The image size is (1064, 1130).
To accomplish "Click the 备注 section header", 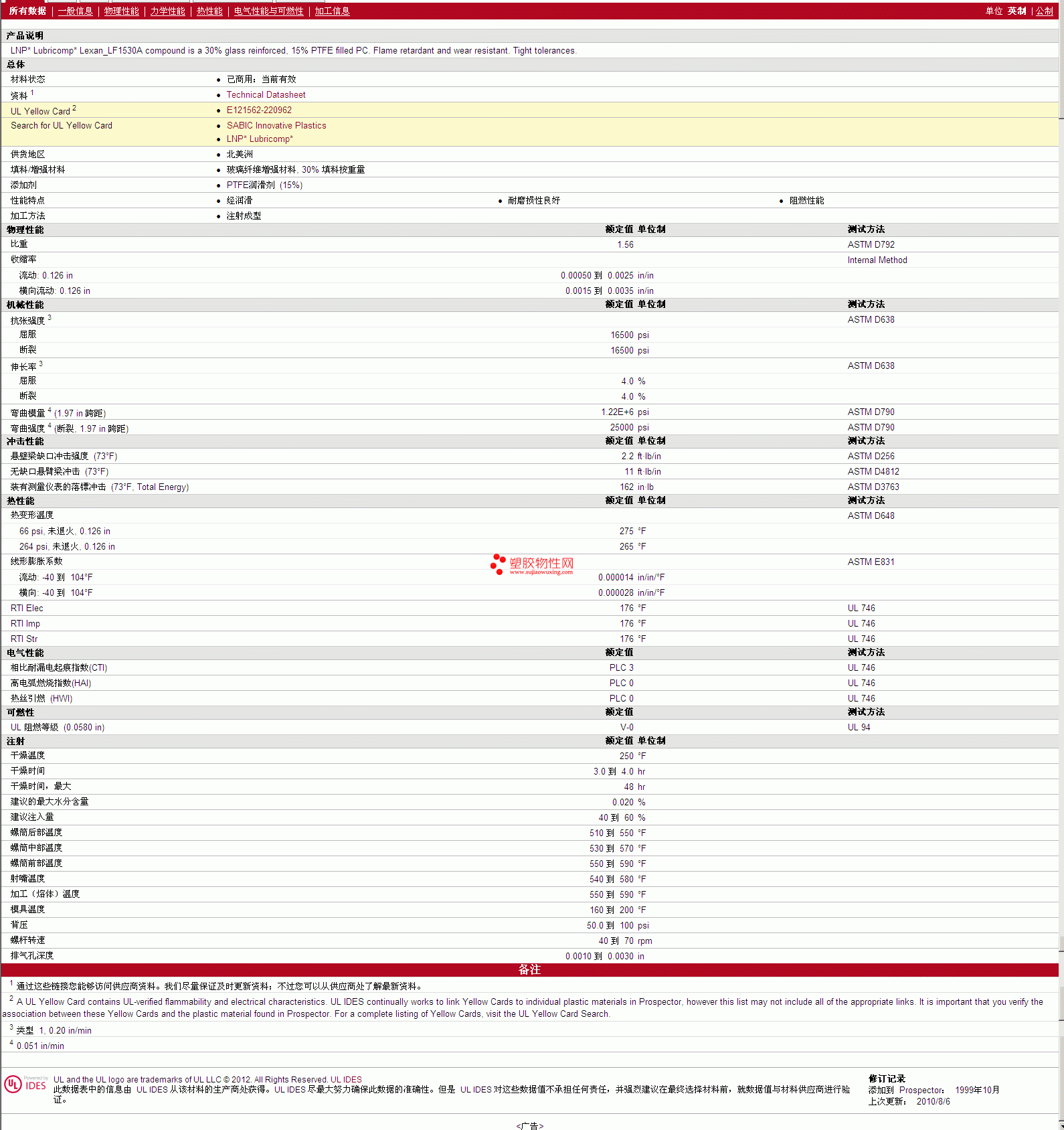I will [529, 970].
